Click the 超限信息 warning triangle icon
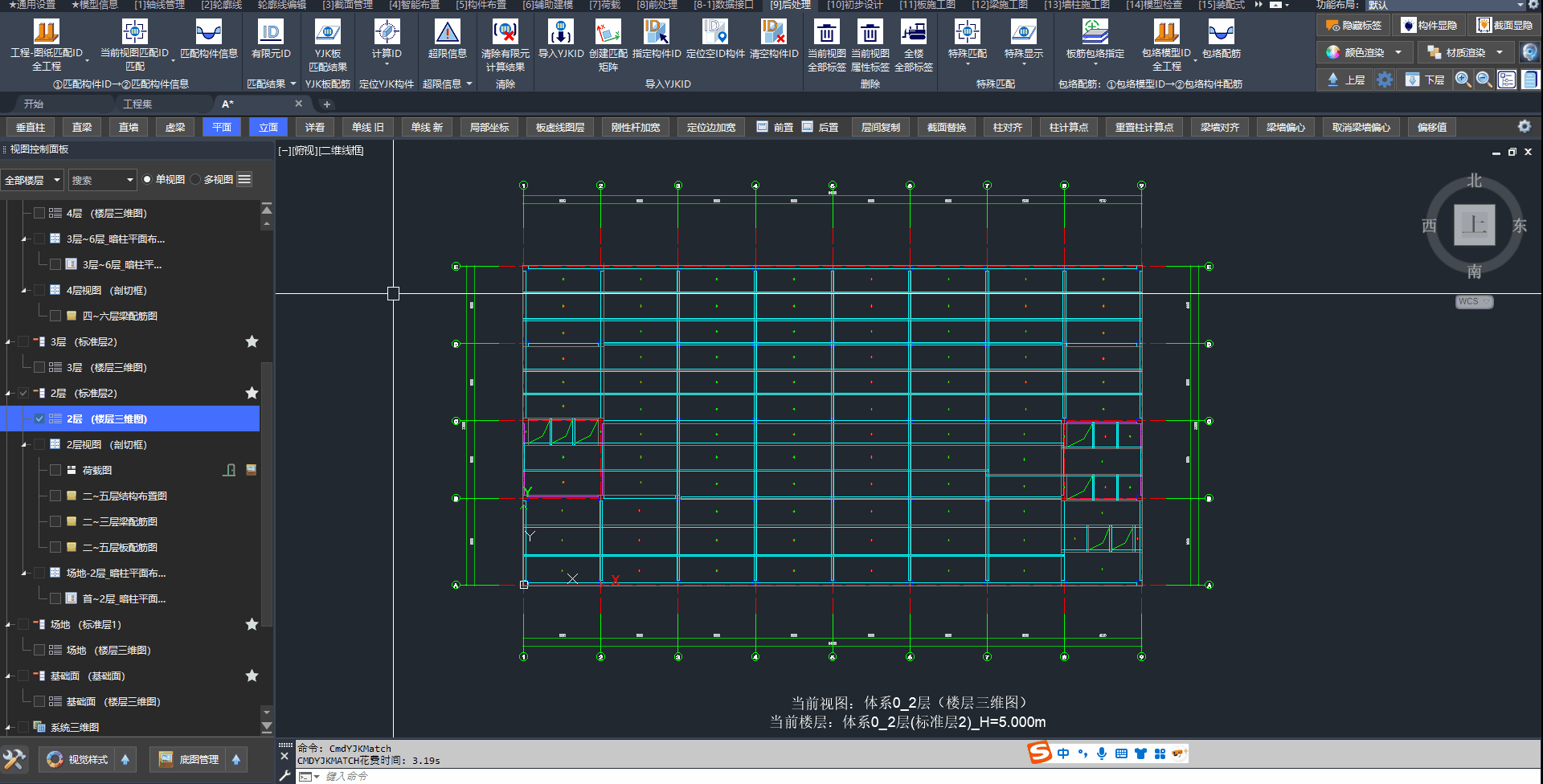The image size is (1543, 784). coord(447,33)
